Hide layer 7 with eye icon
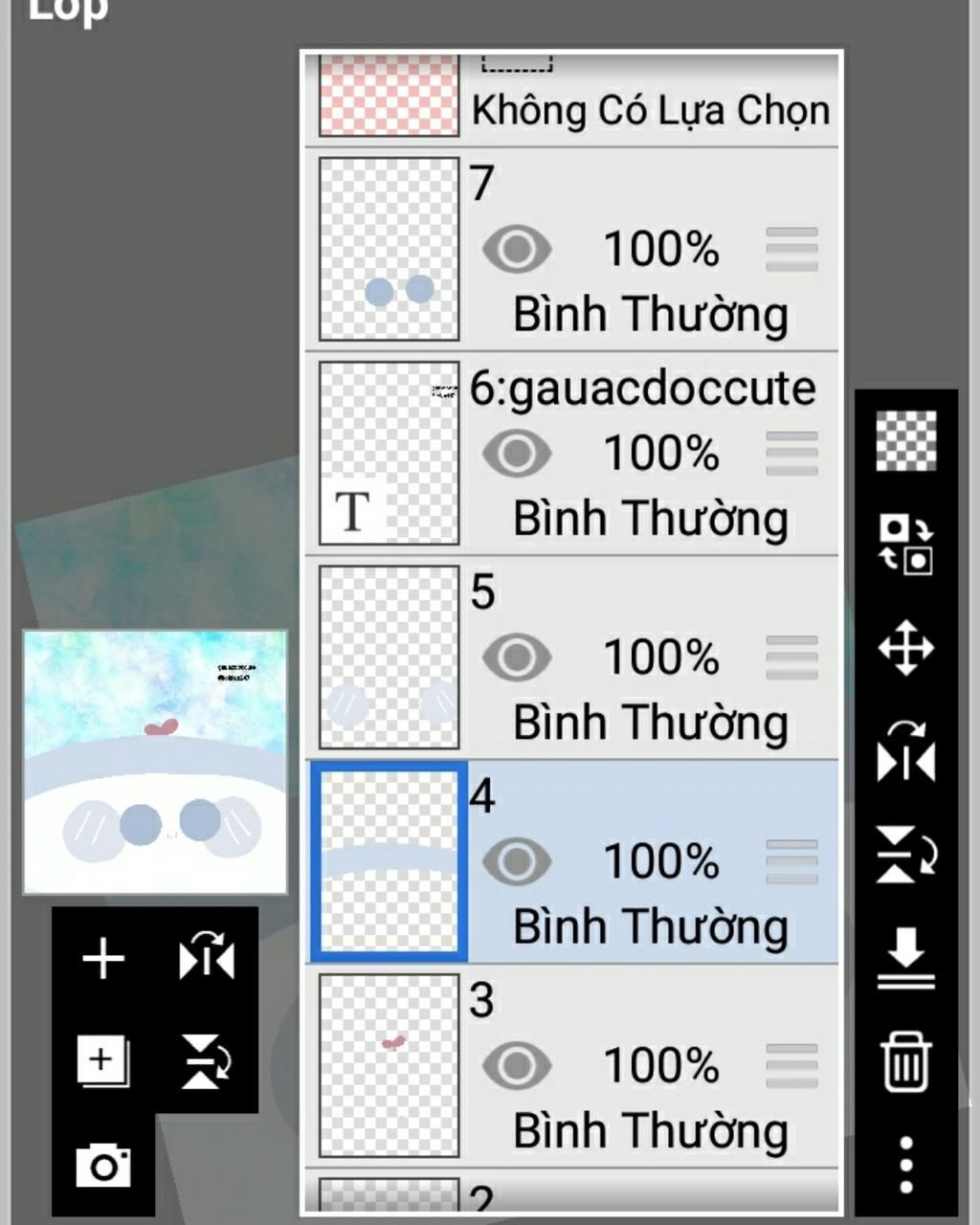 point(517,250)
